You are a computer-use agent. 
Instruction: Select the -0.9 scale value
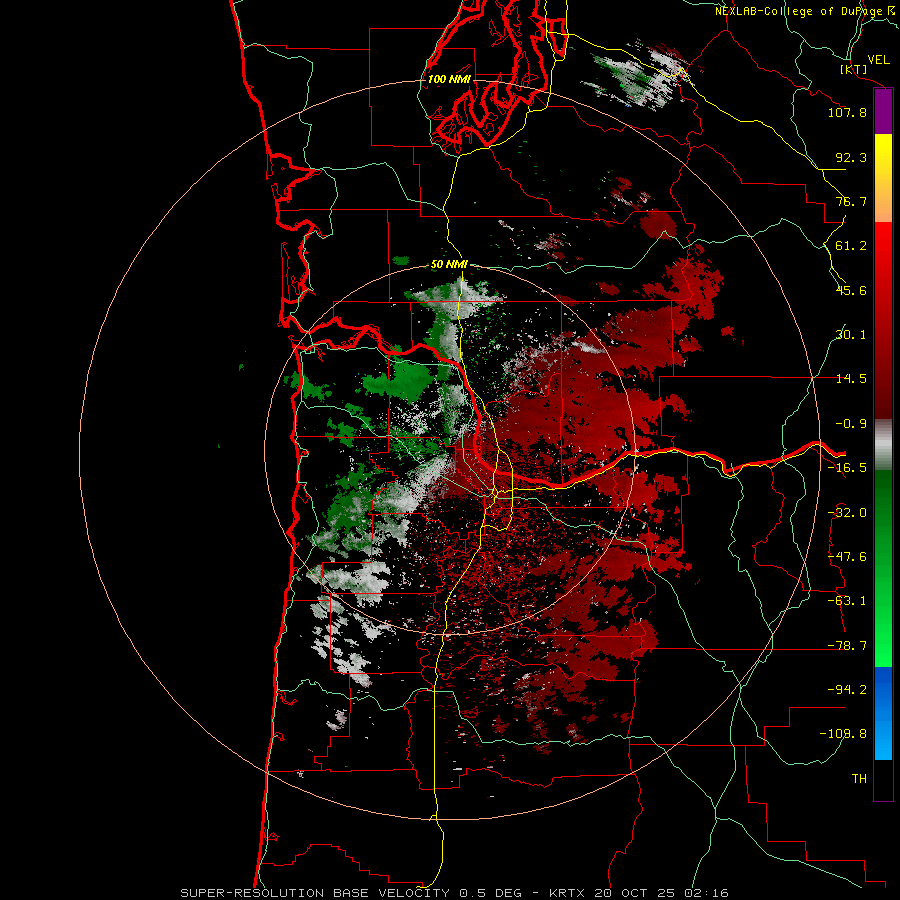851,424
